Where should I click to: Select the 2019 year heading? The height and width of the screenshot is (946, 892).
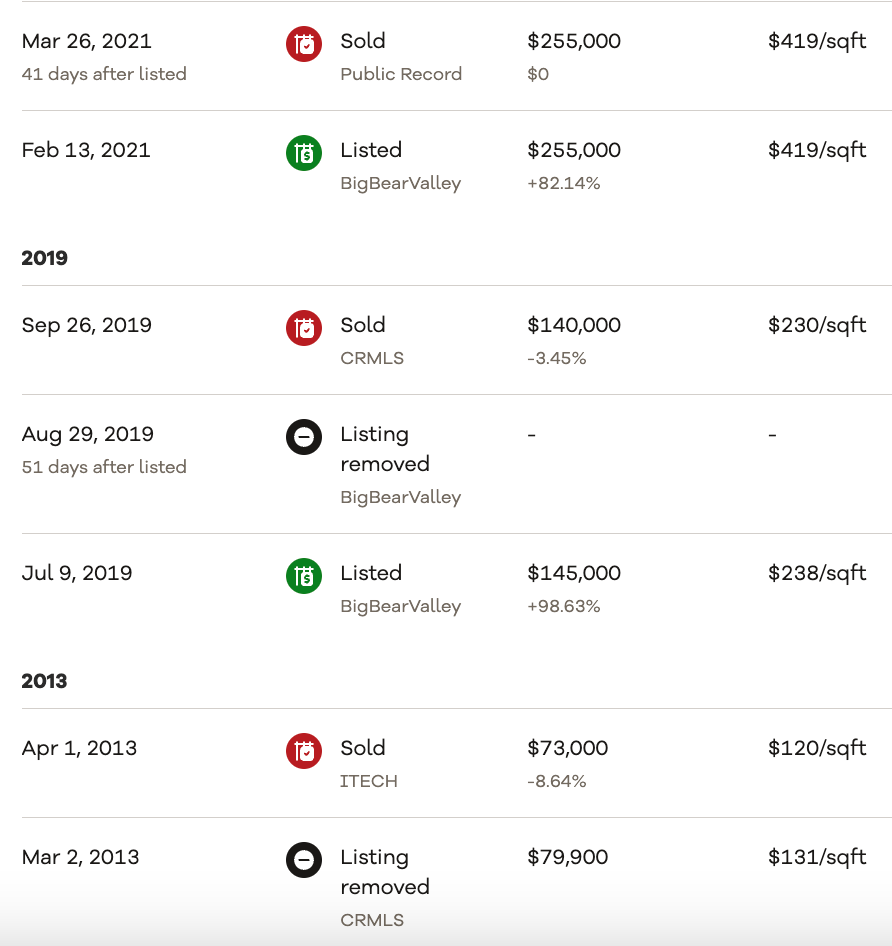(x=45, y=258)
